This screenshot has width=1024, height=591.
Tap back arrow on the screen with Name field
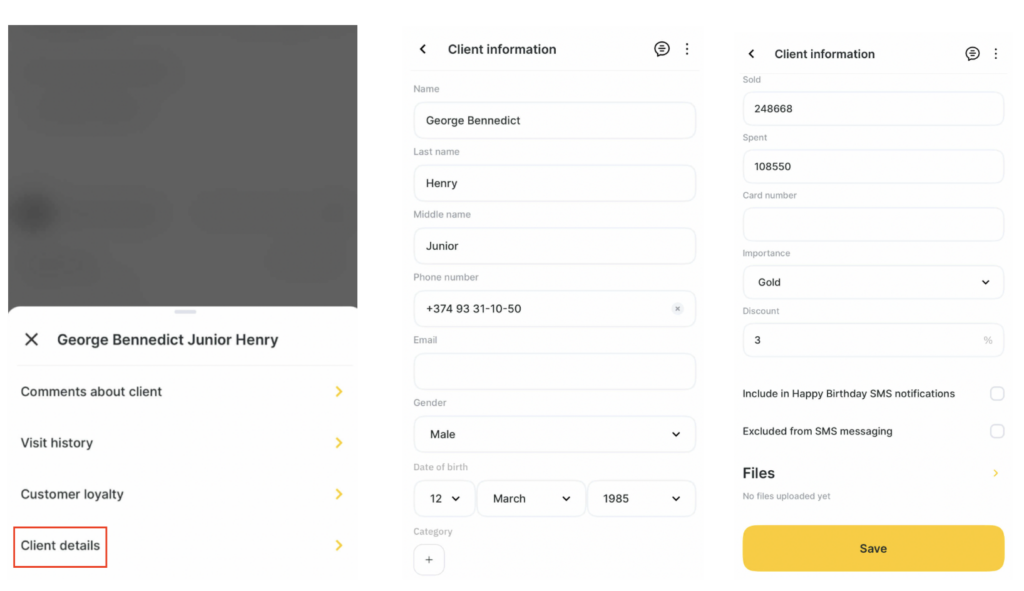tap(423, 49)
